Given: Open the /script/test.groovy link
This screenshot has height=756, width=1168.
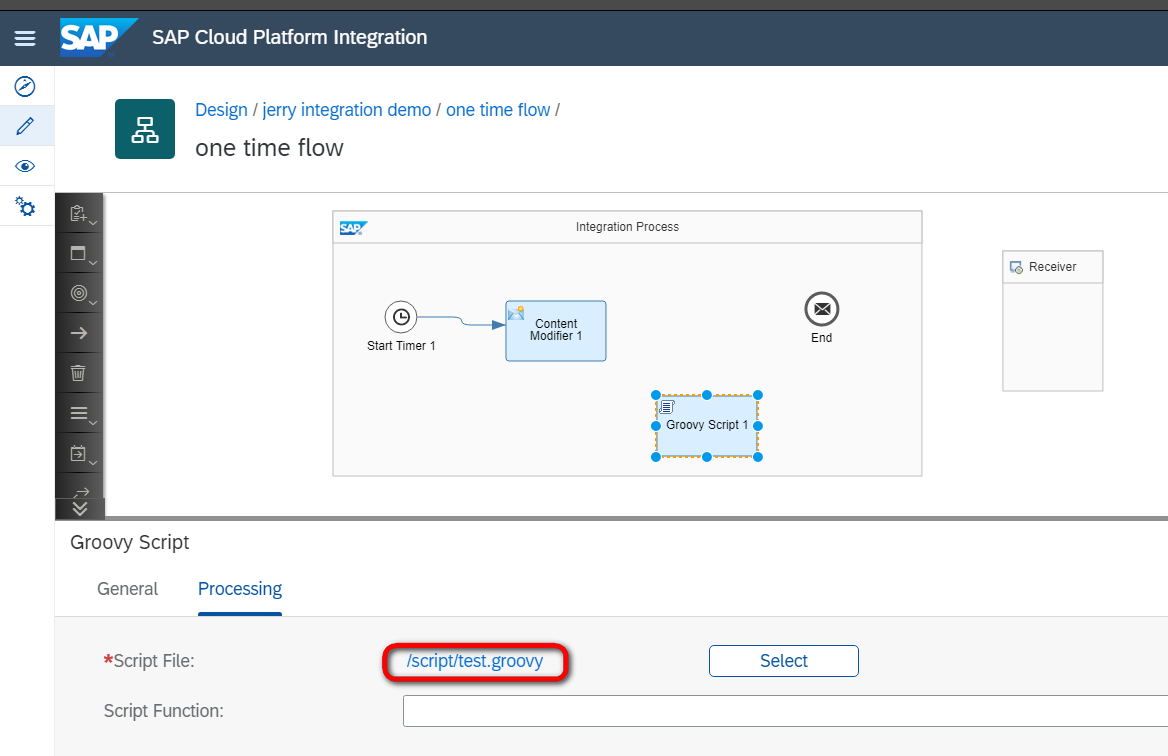Looking at the screenshot, I should click(x=475, y=661).
